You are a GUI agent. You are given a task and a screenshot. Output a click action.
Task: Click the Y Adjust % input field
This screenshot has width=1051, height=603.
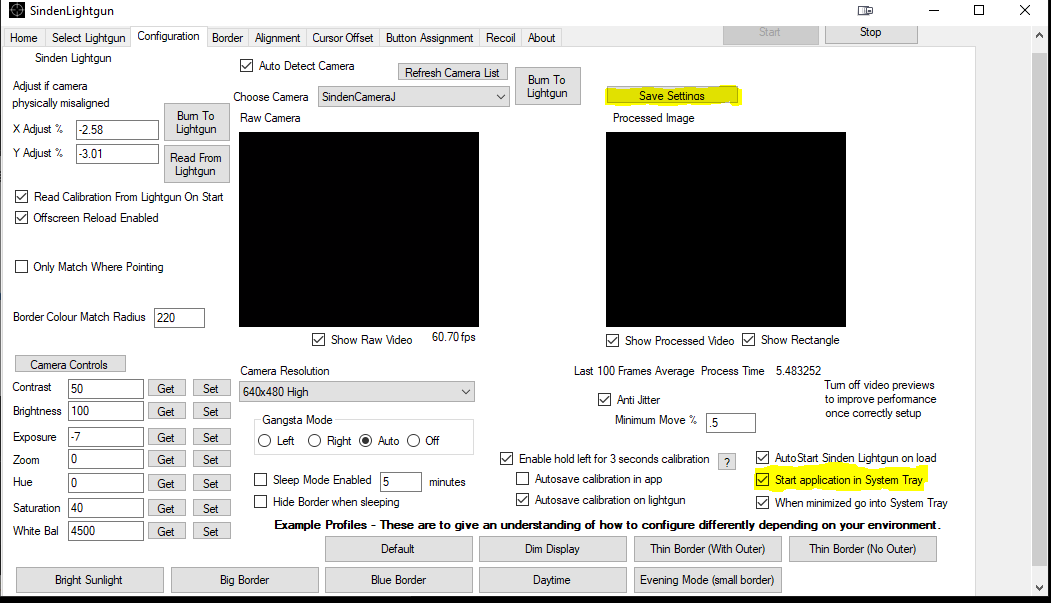(x=117, y=154)
